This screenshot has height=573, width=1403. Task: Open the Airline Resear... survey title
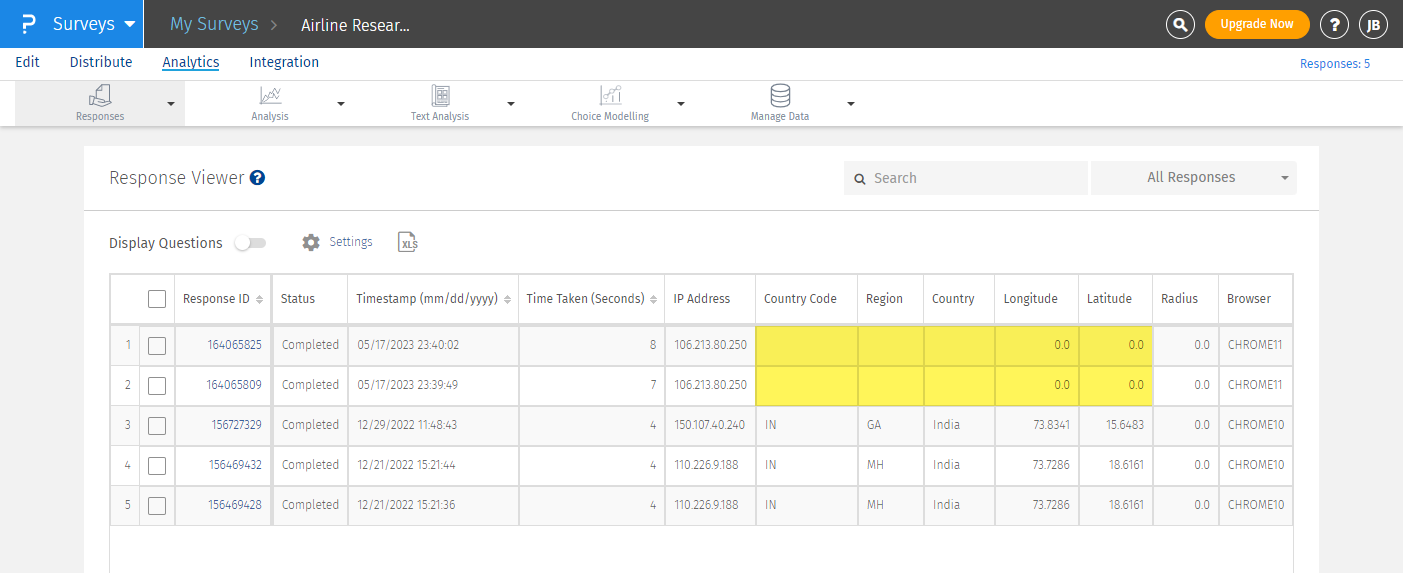355,25
